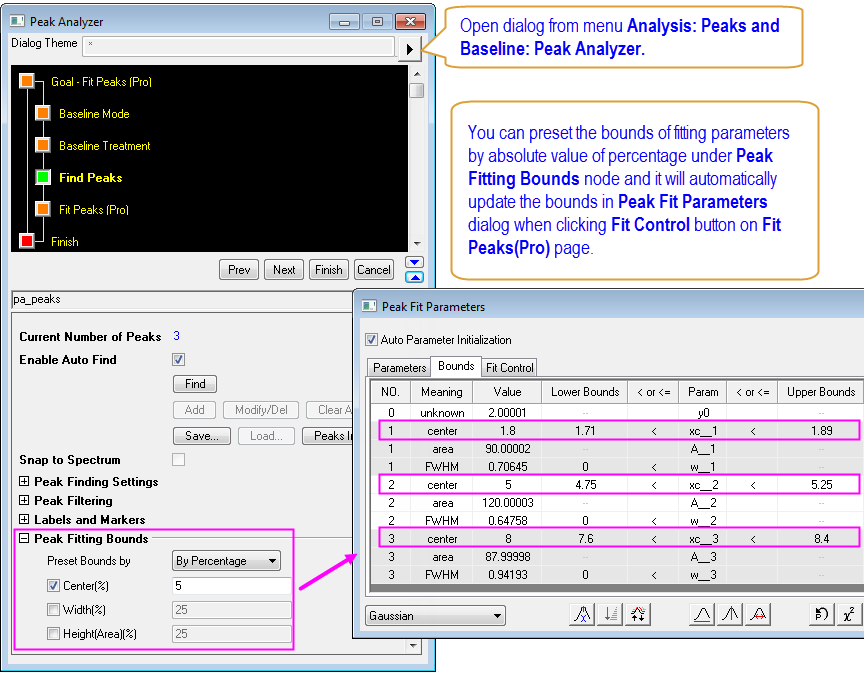Click the scroll-down arrow below the settings panel

[x=413, y=645]
